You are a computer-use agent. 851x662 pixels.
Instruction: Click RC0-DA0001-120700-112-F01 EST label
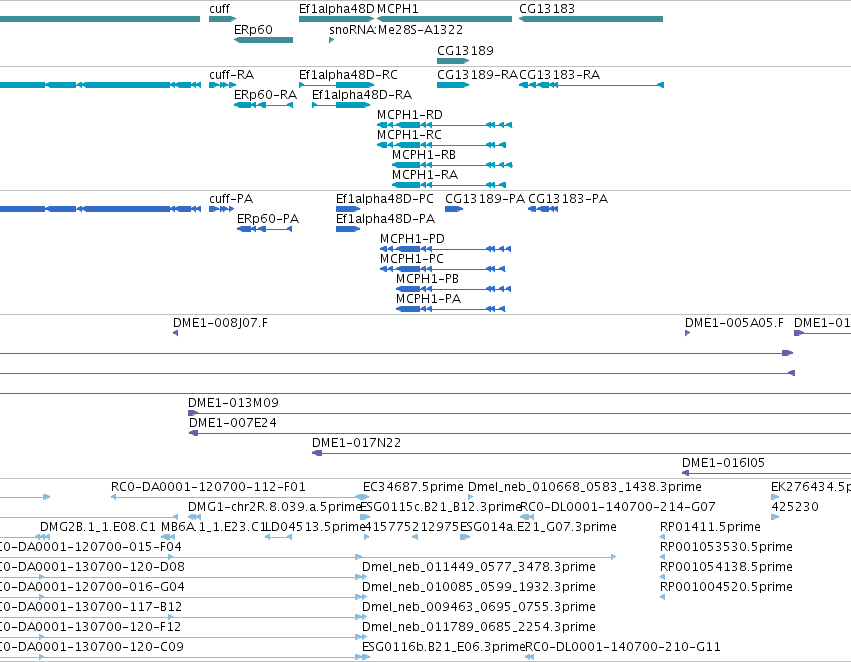tap(208, 487)
